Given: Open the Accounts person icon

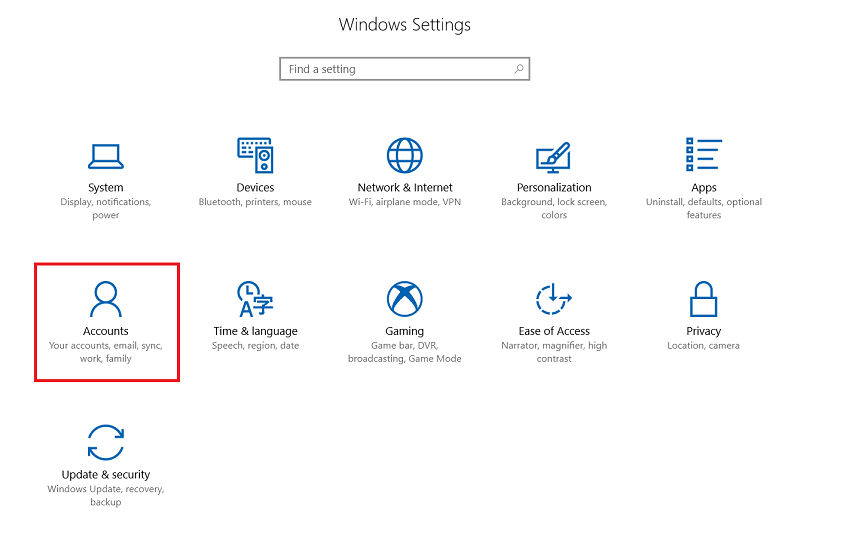Looking at the screenshot, I should point(106,299).
